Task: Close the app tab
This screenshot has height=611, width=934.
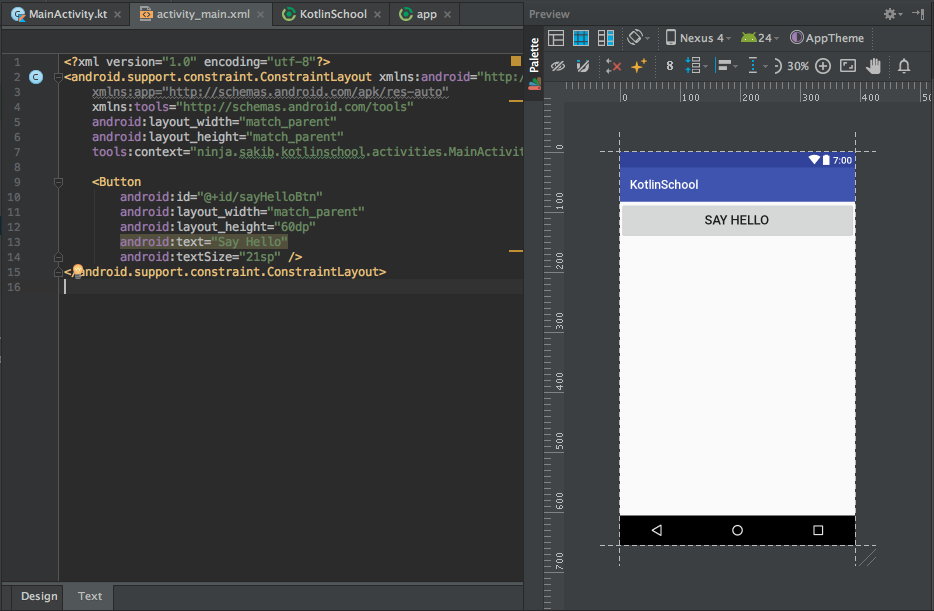Action: tap(447, 15)
